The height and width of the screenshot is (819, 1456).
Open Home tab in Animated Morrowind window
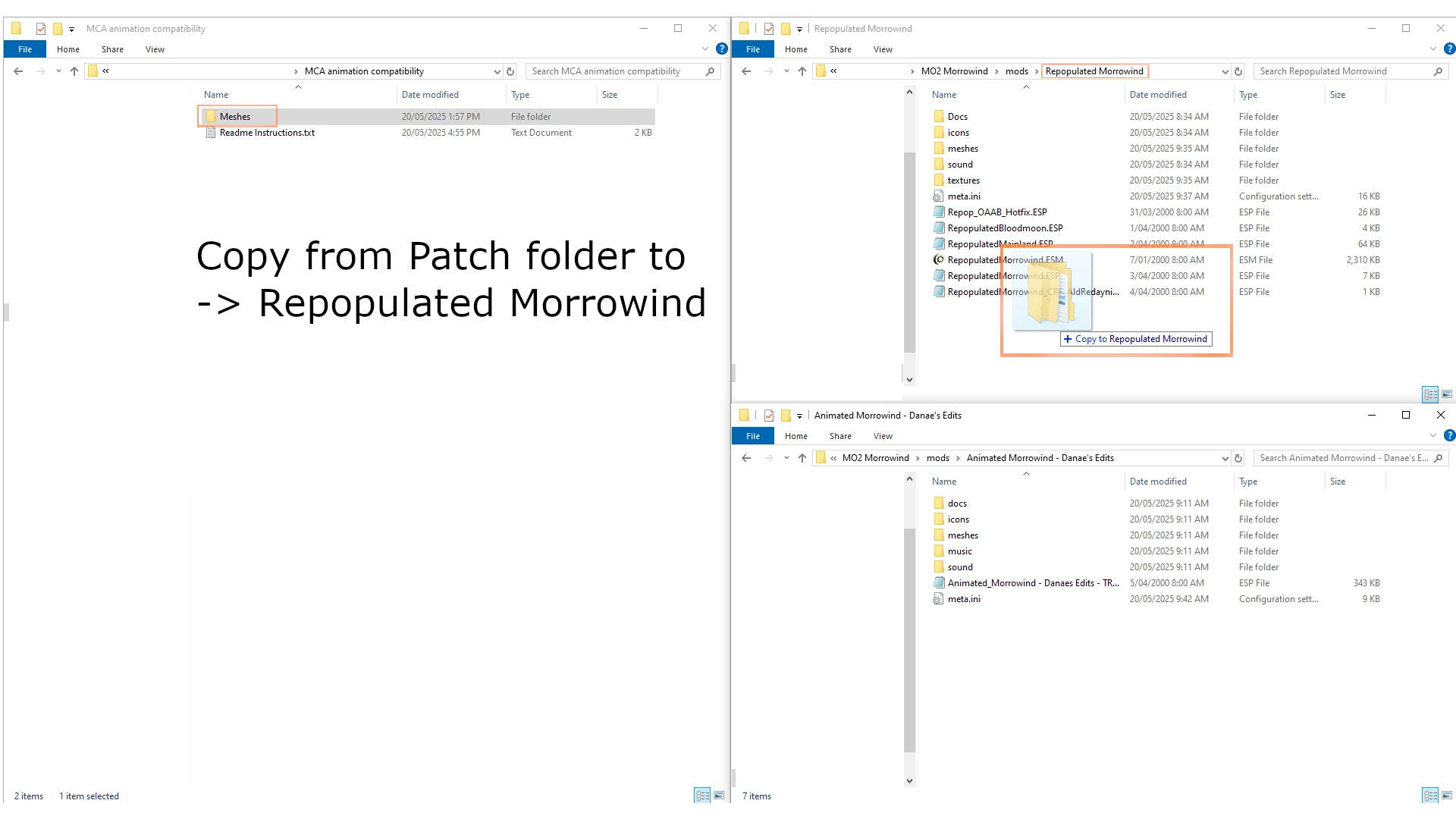(796, 436)
